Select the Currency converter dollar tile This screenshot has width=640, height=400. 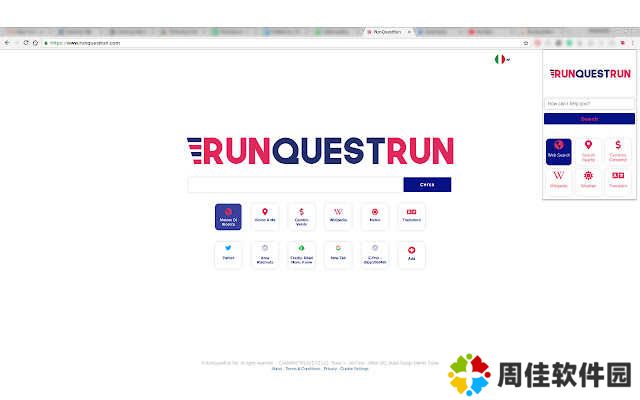pyautogui.click(x=301, y=216)
